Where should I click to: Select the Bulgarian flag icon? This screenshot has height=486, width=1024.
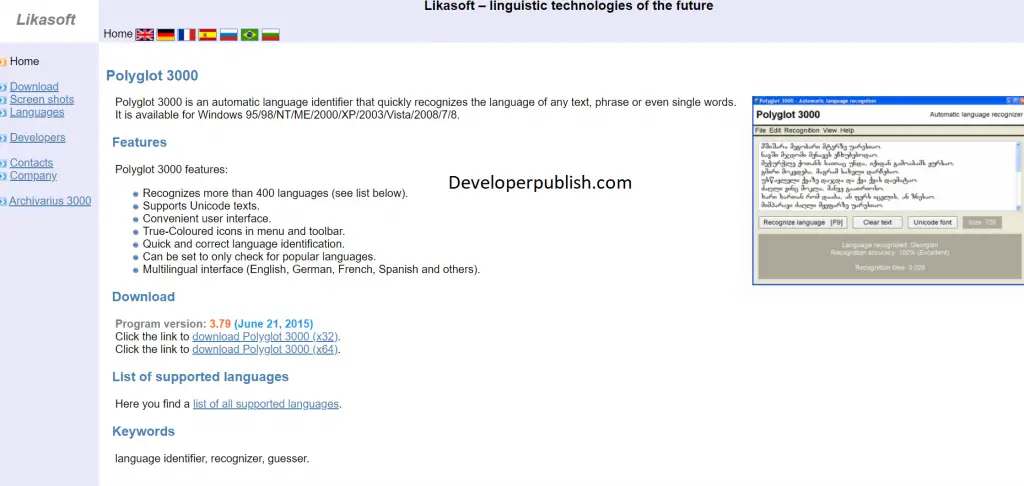pyautogui.click(x=270, y=35)
